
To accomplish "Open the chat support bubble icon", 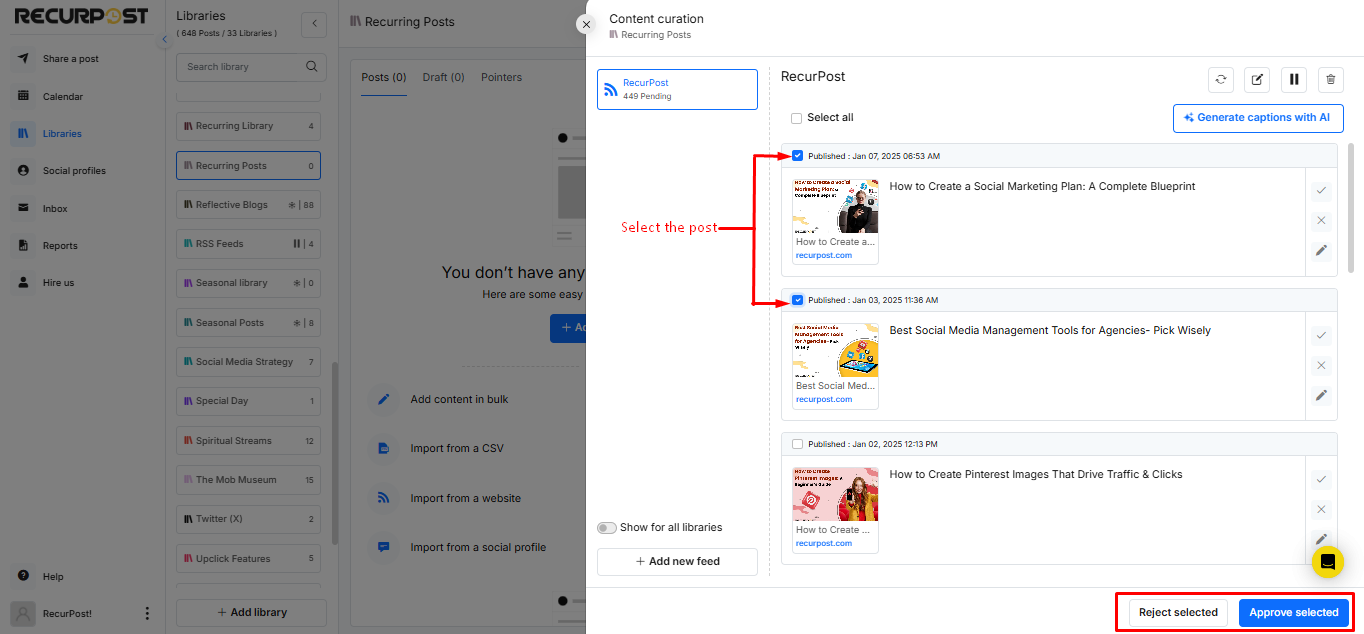I will 1328,561.
